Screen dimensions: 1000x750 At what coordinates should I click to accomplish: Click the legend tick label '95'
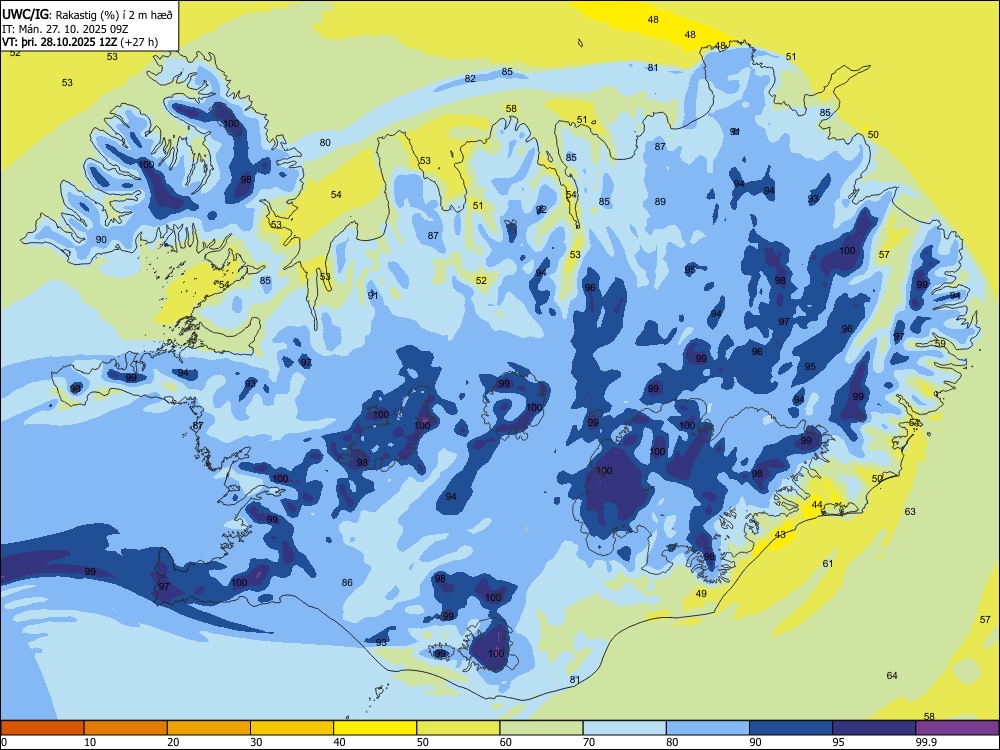[838, 742]
